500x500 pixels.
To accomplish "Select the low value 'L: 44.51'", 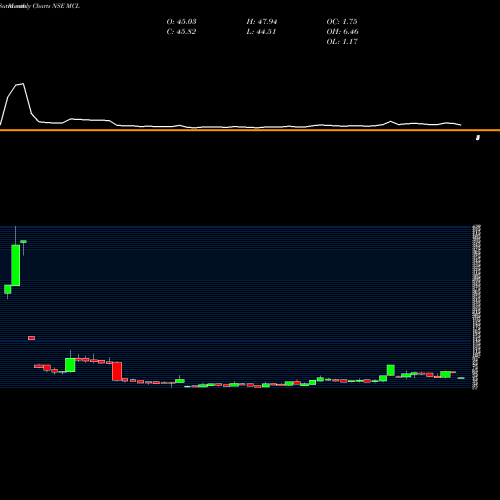I will point(261,32).
